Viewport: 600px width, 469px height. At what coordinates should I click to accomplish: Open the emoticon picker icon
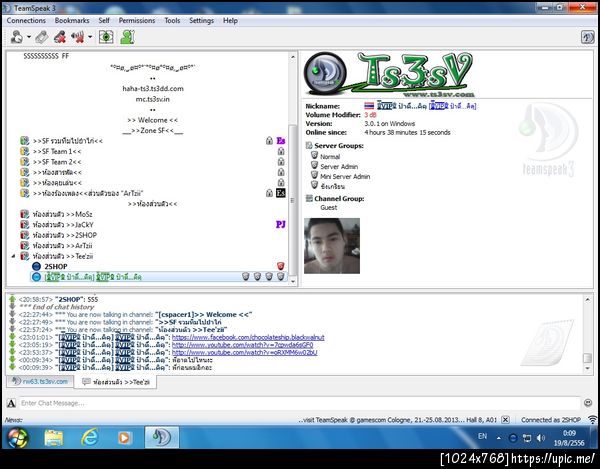588,402
